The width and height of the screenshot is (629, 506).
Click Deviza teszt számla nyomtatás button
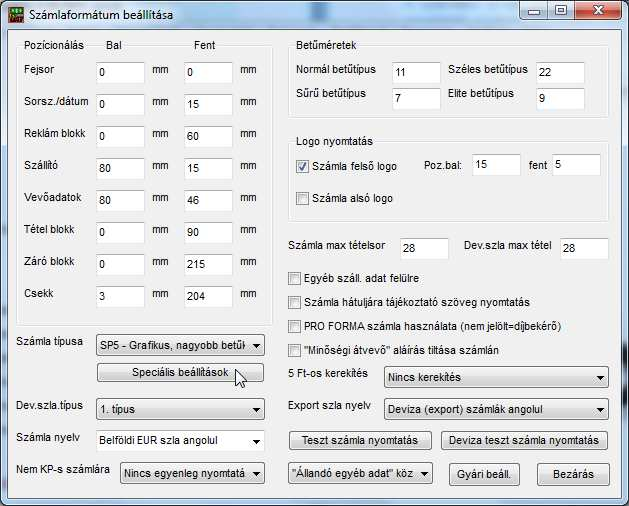tap(524, 441)
